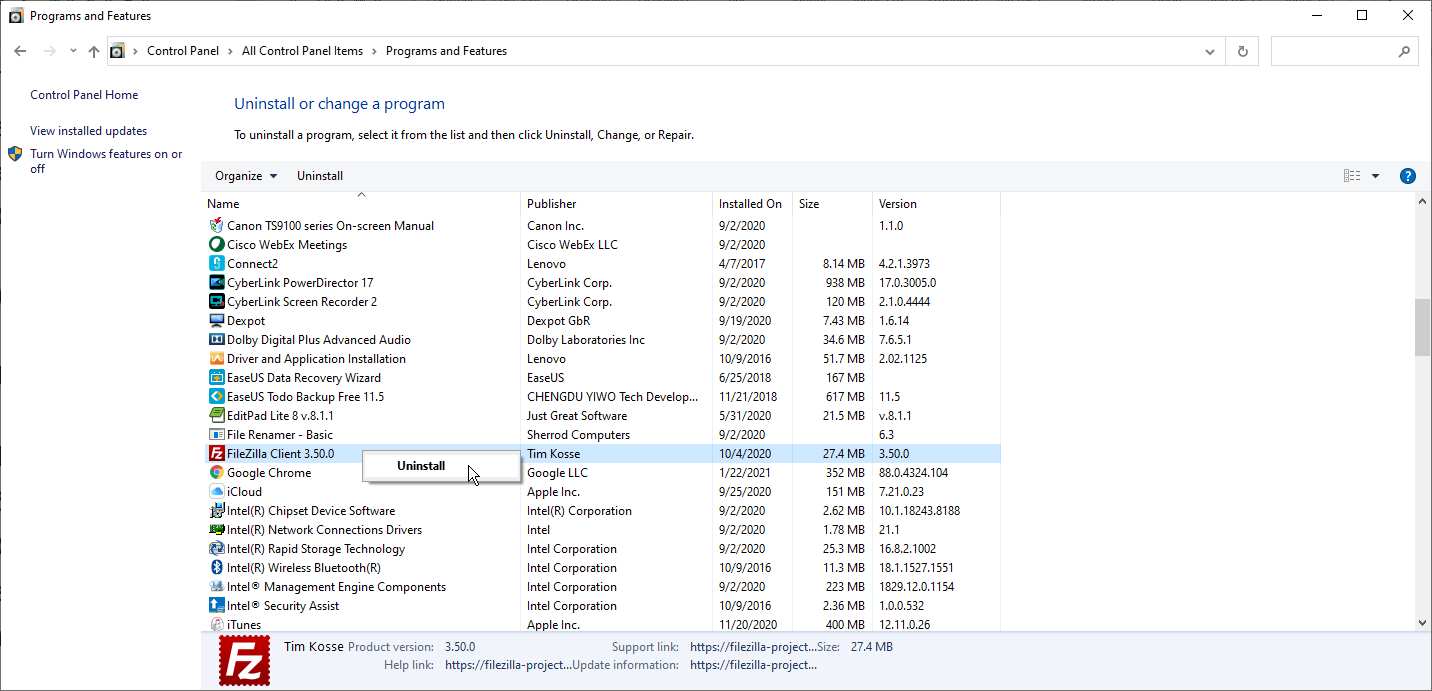Open Turn Windows features on or off
Viewport: 1432px width, 691px height.
(106, 161)
